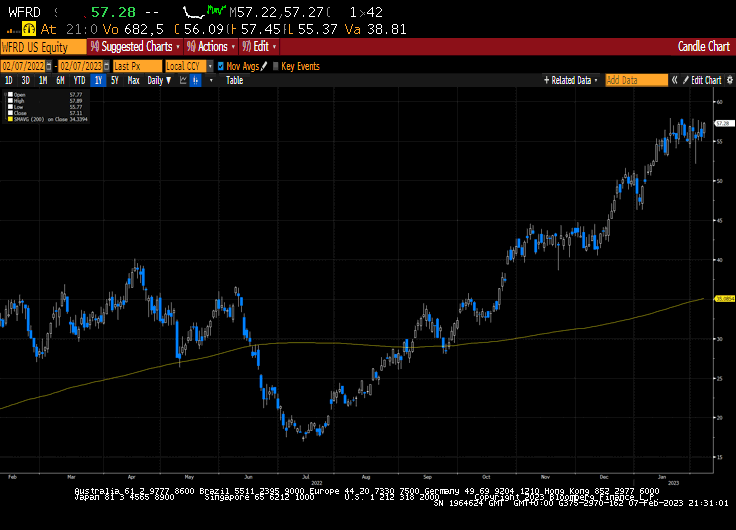Click the start date field 02/07/2022
The width and height of the screenshot is (736, 530).
(x=23, y=66)
